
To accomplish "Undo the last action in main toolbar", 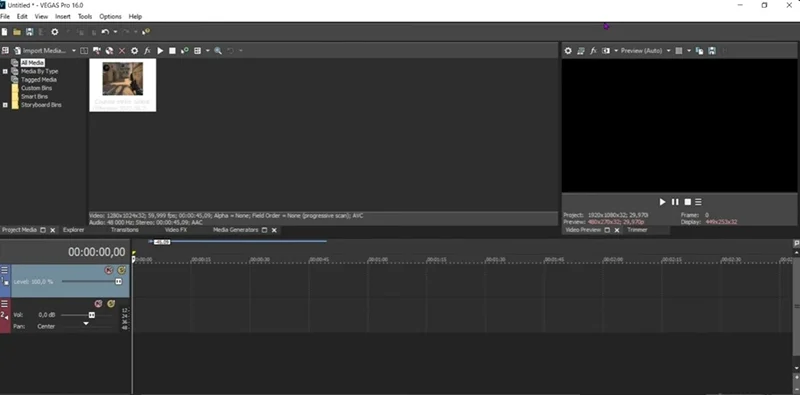I will (x=105, y=32).
